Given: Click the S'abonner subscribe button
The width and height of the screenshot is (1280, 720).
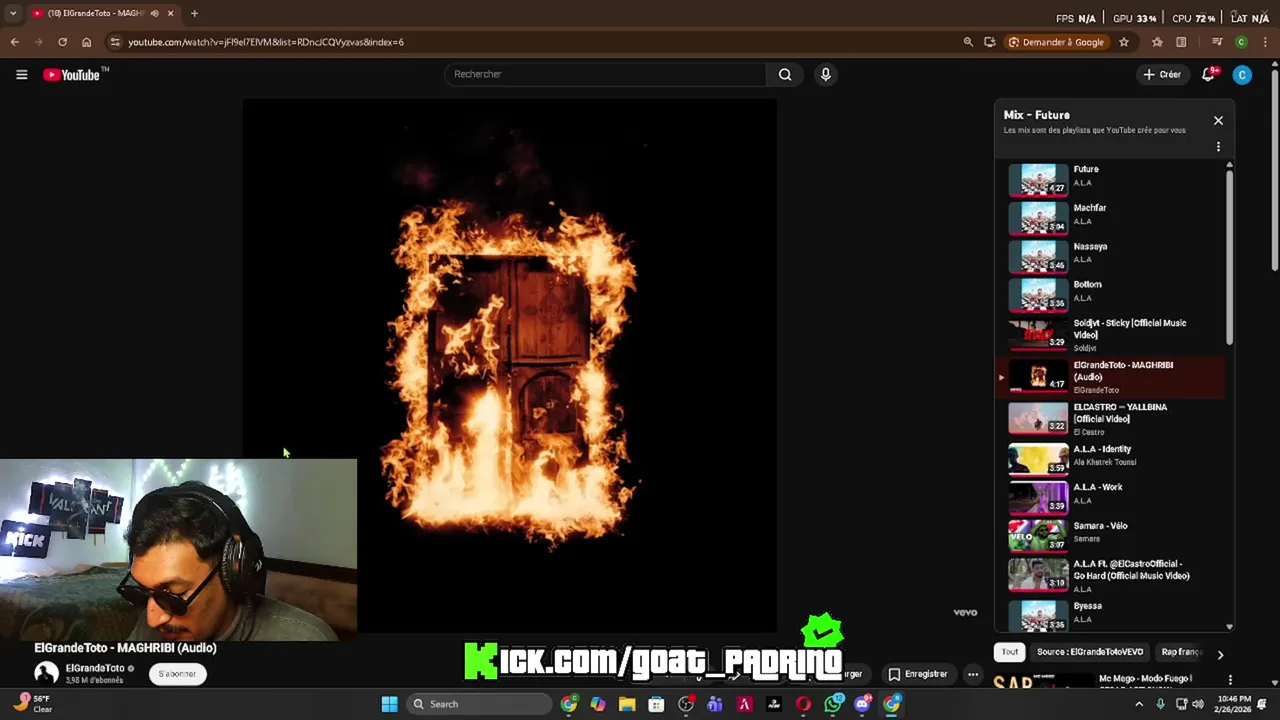Looking at the screenshot, I should (x=177, y=674).
